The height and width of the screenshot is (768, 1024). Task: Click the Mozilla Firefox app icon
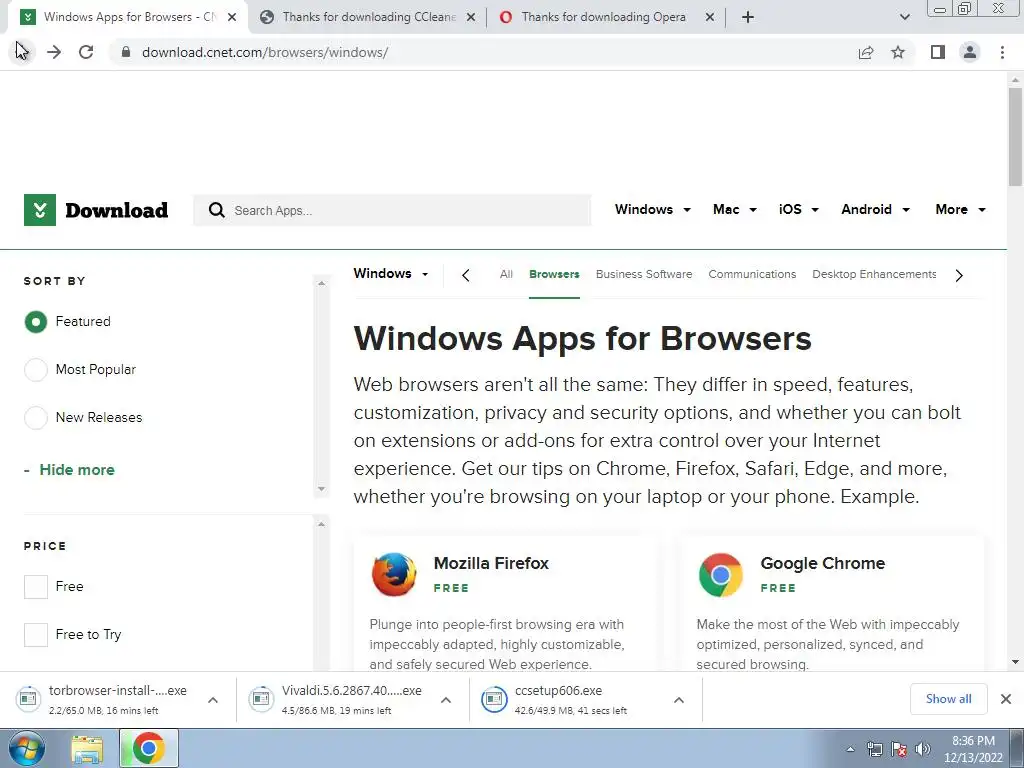pos(394,575)
